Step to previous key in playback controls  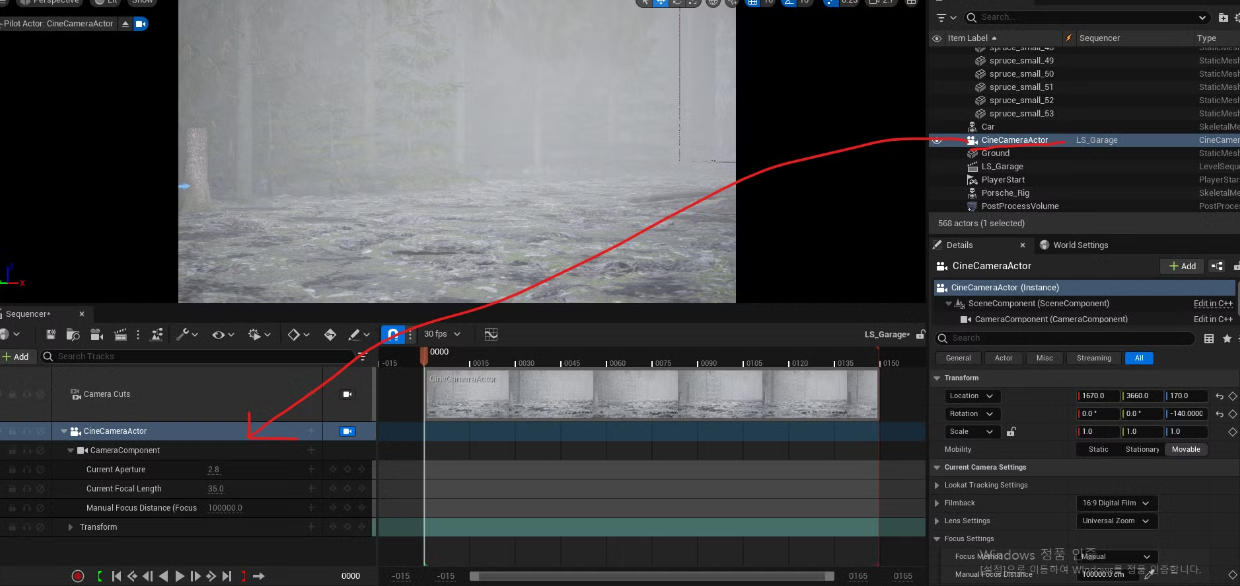coord(132,576)
